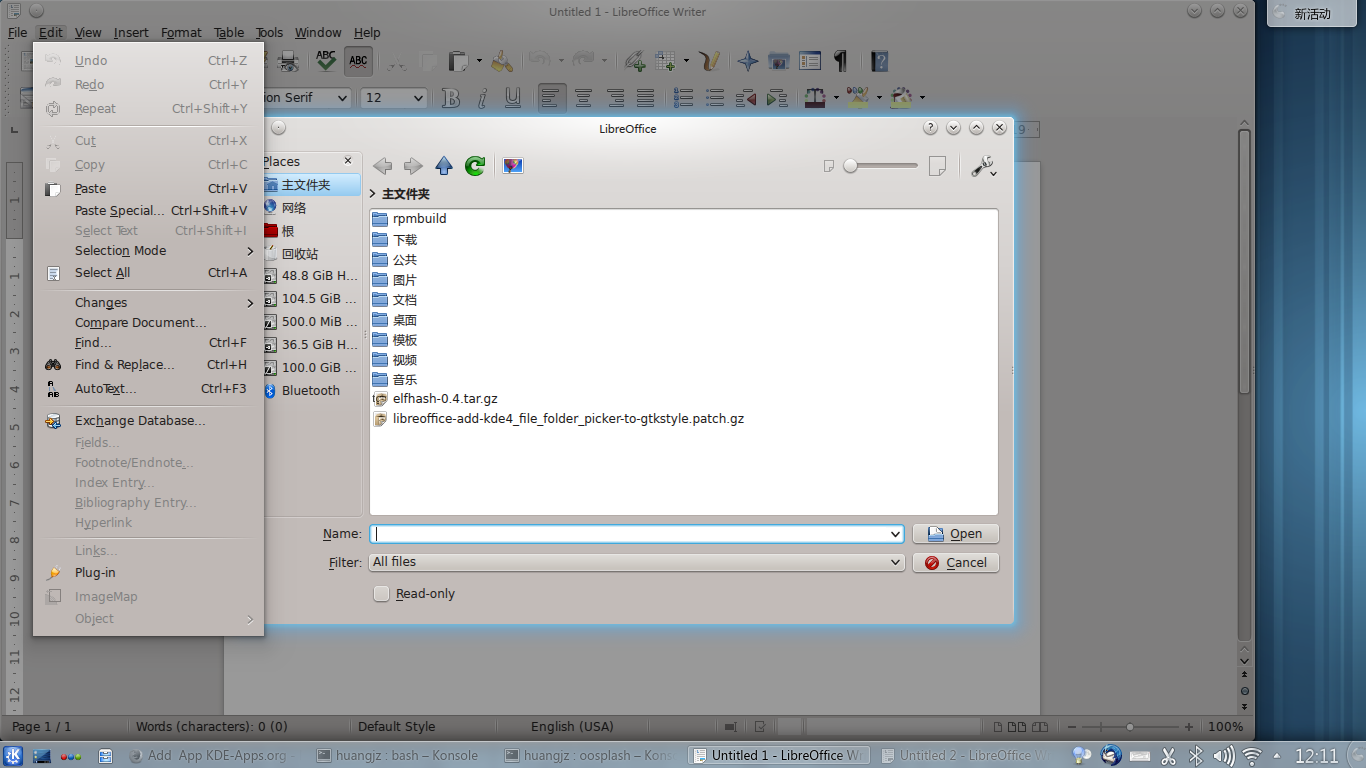Viewport: 1366px width, 768px height.
Task: Toggle Underline formatting
Action: click(x=514, y=97)
